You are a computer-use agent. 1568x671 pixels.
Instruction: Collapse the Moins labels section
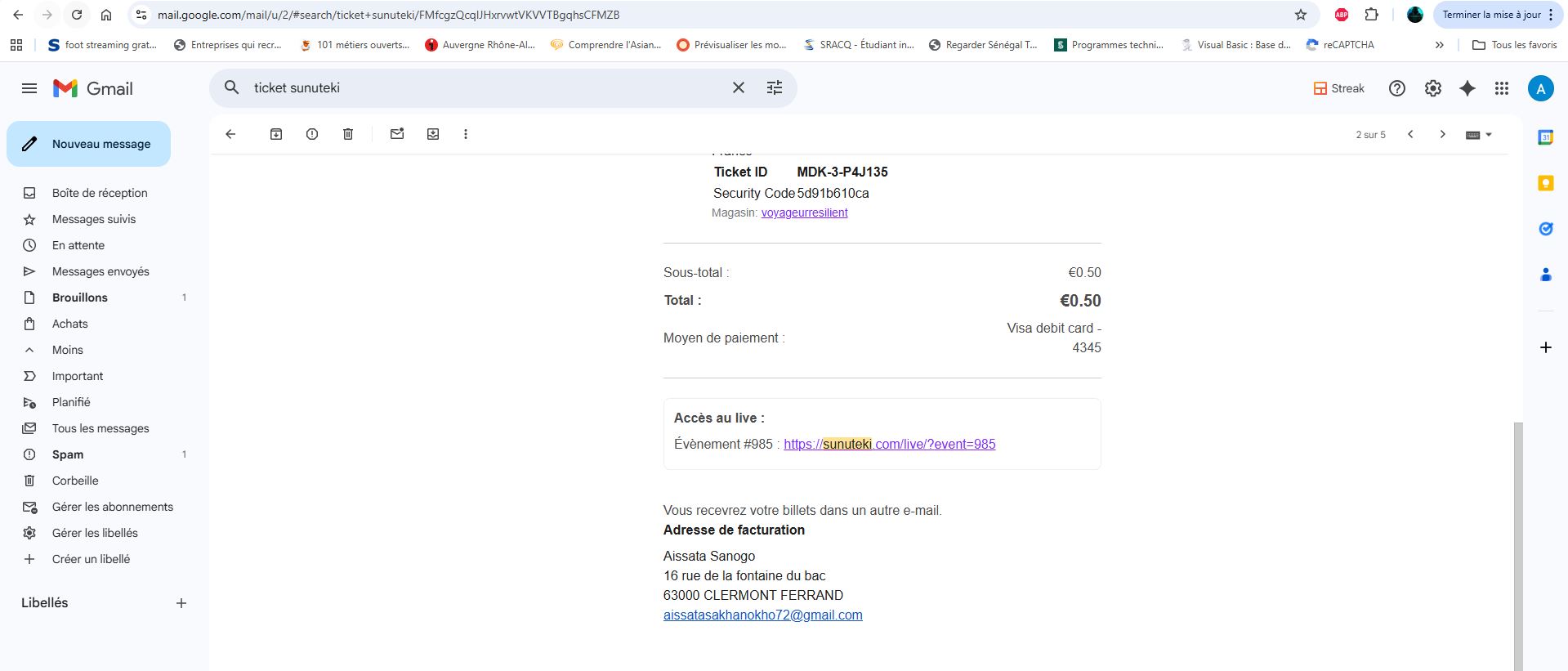[67, 350]
